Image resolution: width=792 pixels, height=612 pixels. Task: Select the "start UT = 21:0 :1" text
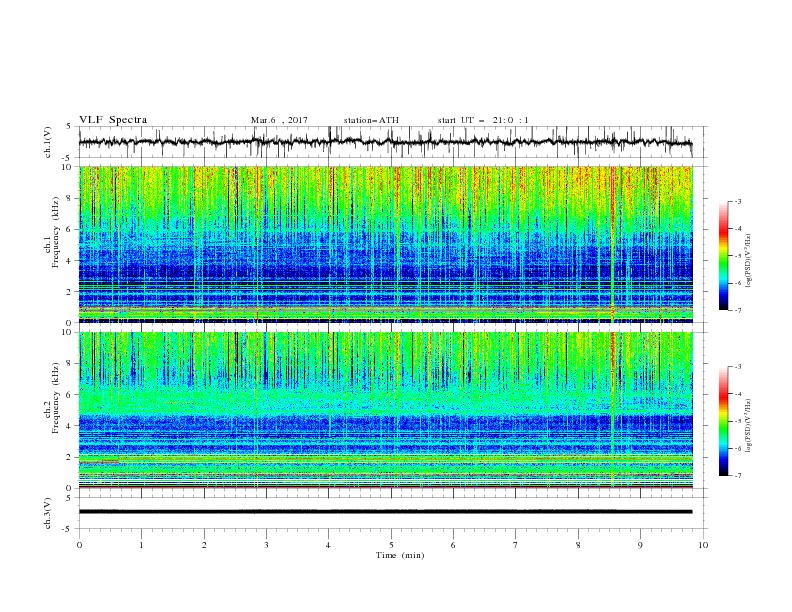[483, 120]
